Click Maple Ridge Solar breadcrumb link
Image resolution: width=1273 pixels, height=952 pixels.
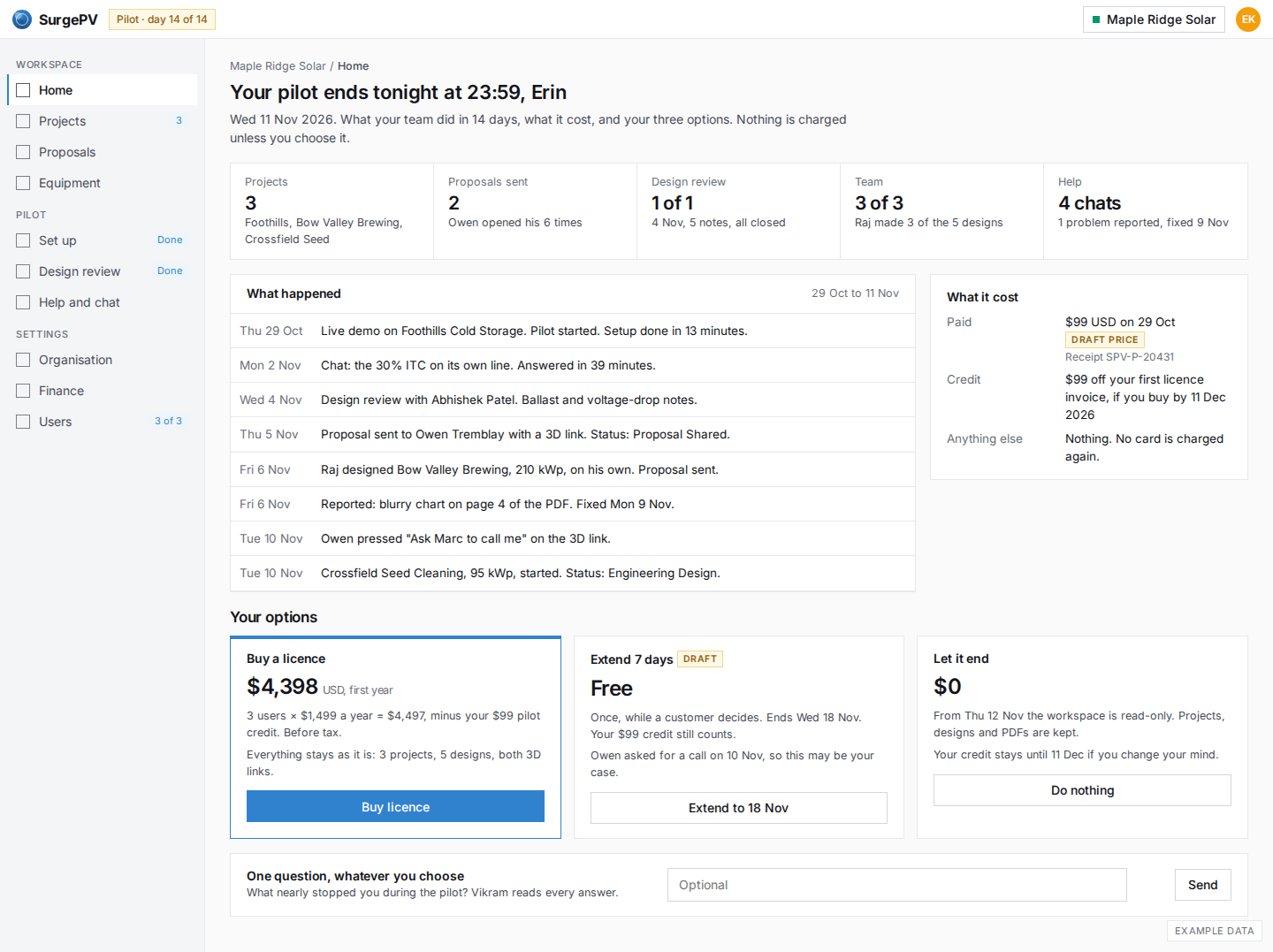click(278, 66)
